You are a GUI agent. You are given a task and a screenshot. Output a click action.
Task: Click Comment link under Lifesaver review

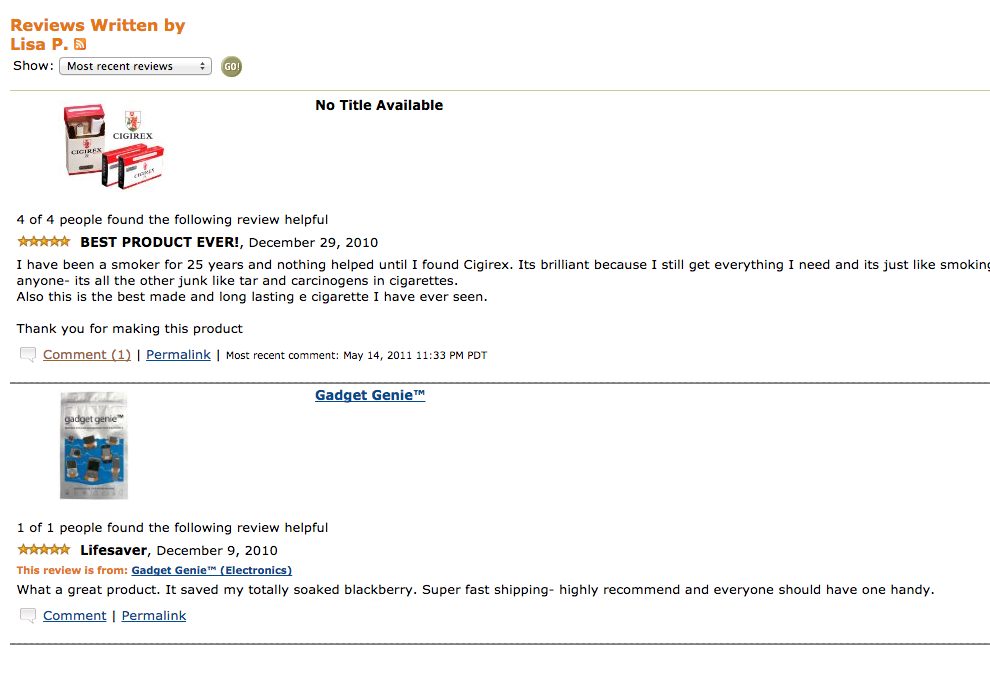click(x=75, y=616)
